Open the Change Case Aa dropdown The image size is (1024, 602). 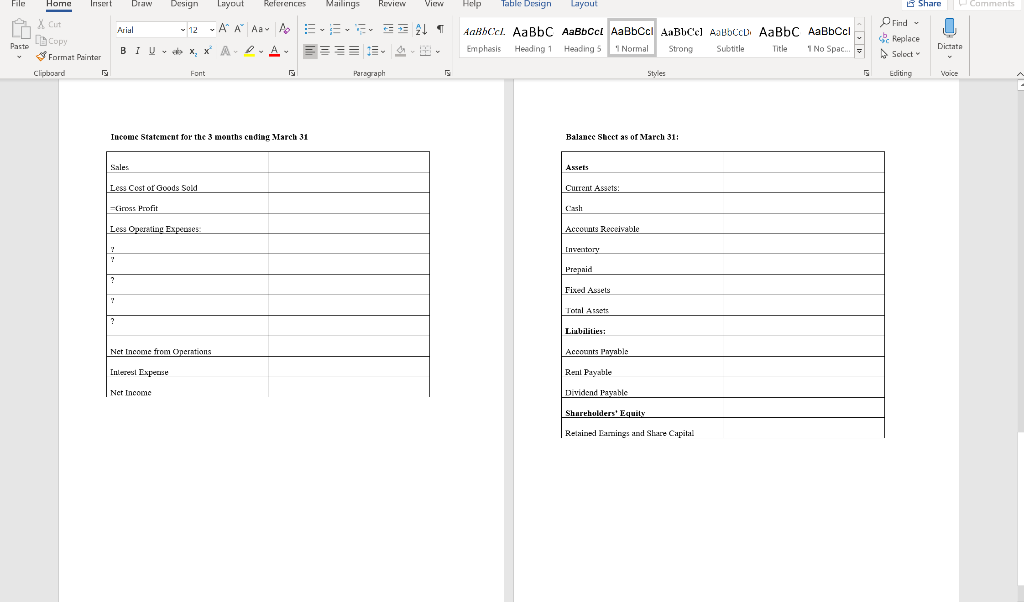pos(260,29)
